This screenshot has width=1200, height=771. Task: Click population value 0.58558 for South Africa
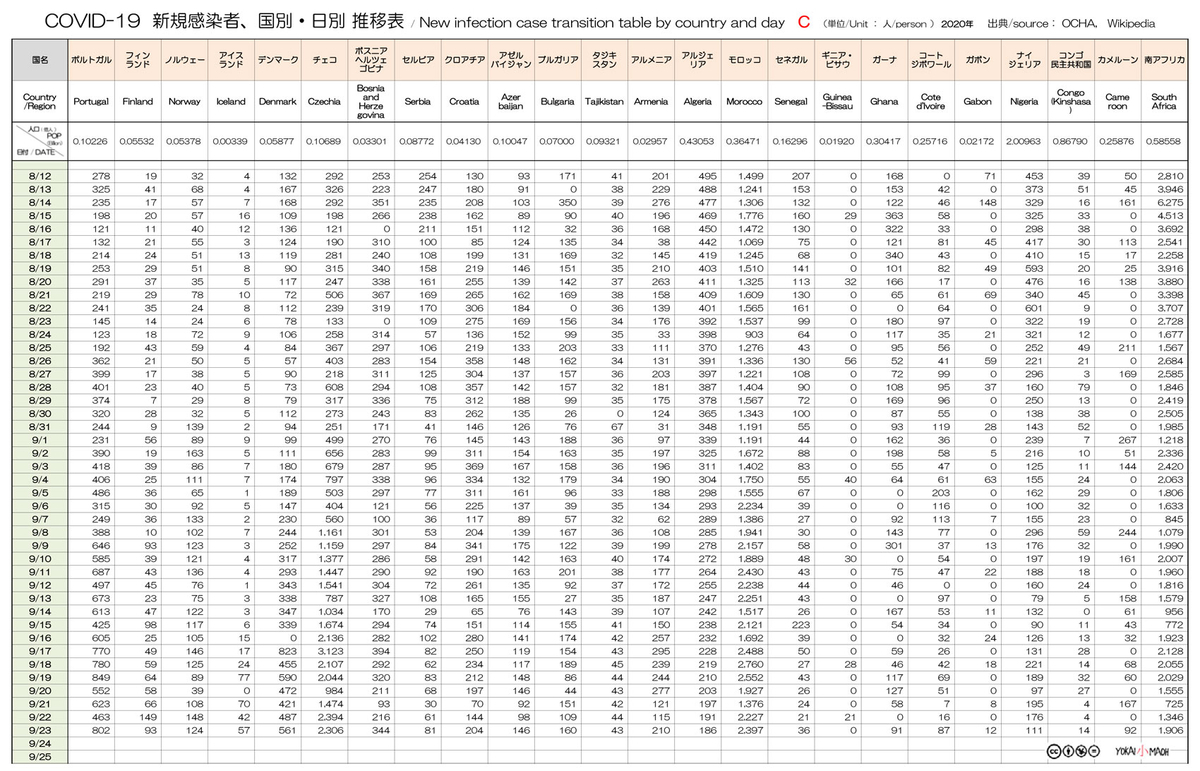click(x=1164, y=142)
